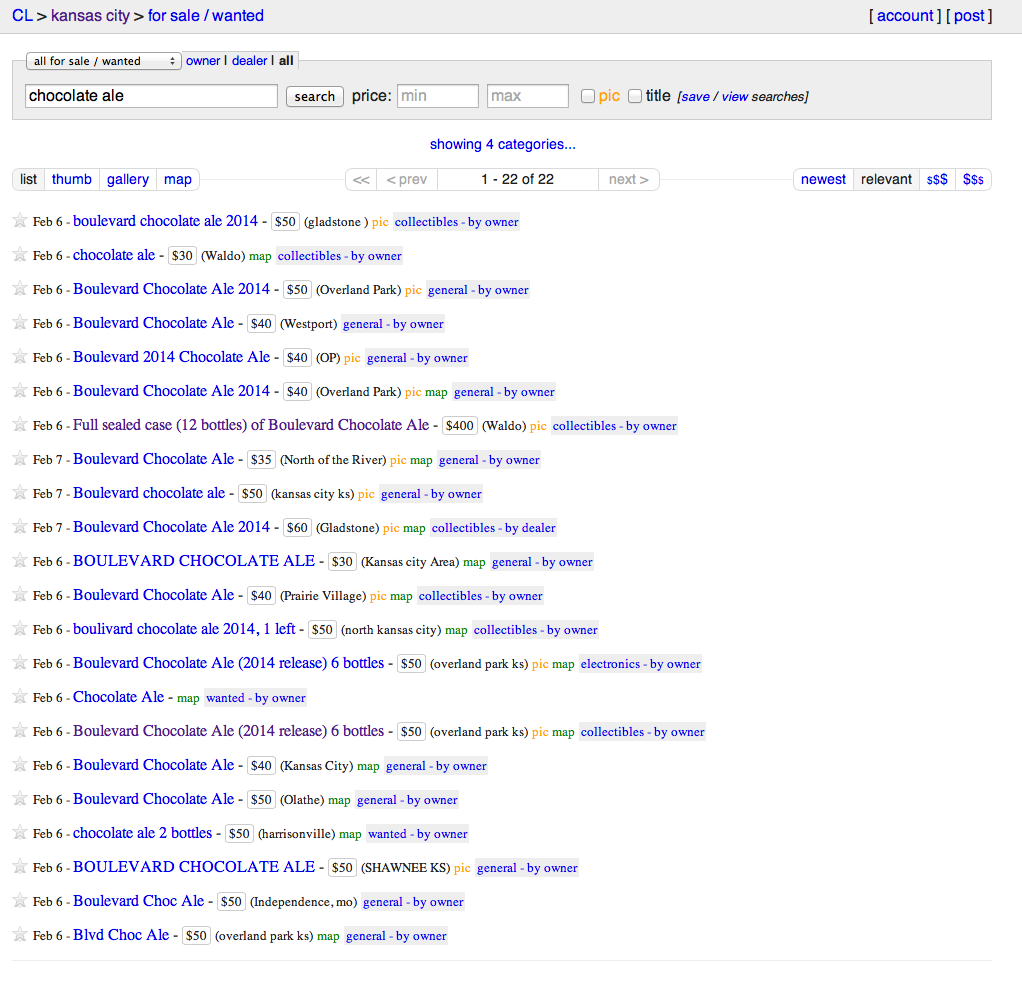
Task: Click the post link
Action: 969,16
